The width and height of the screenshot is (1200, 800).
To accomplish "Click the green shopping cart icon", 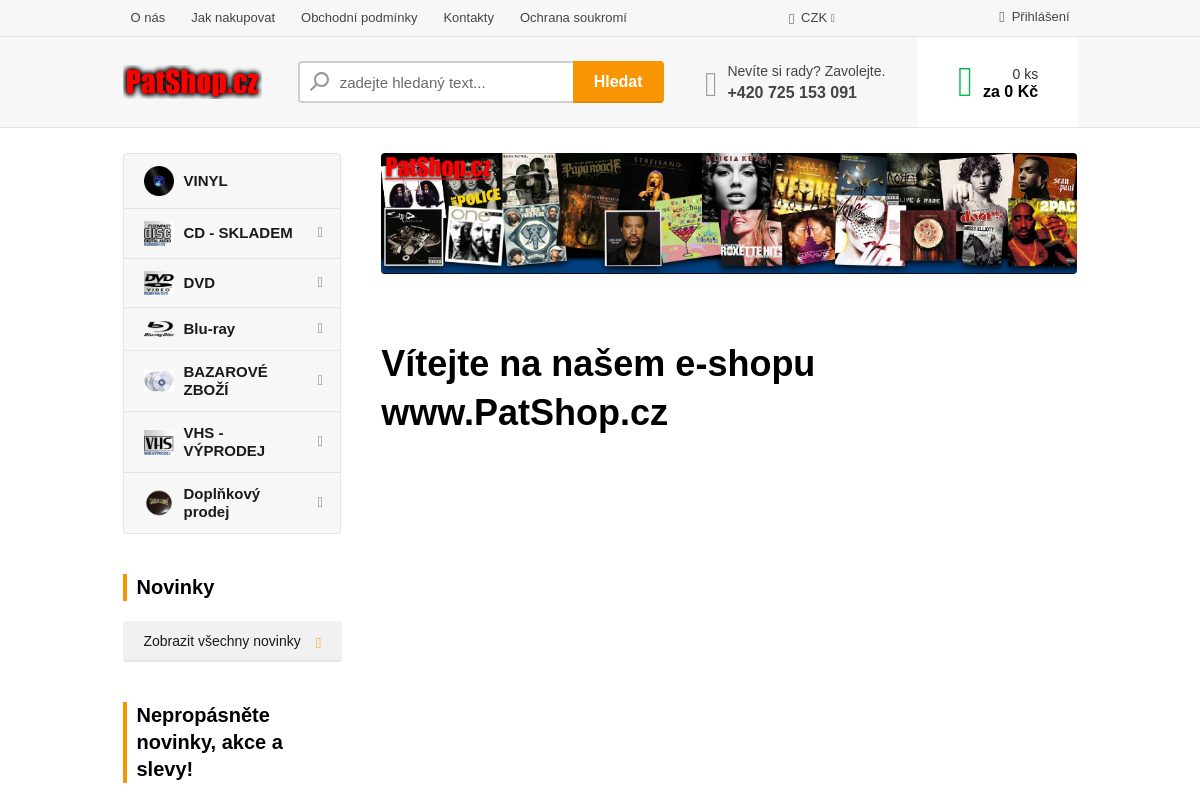I will (963, 82).
